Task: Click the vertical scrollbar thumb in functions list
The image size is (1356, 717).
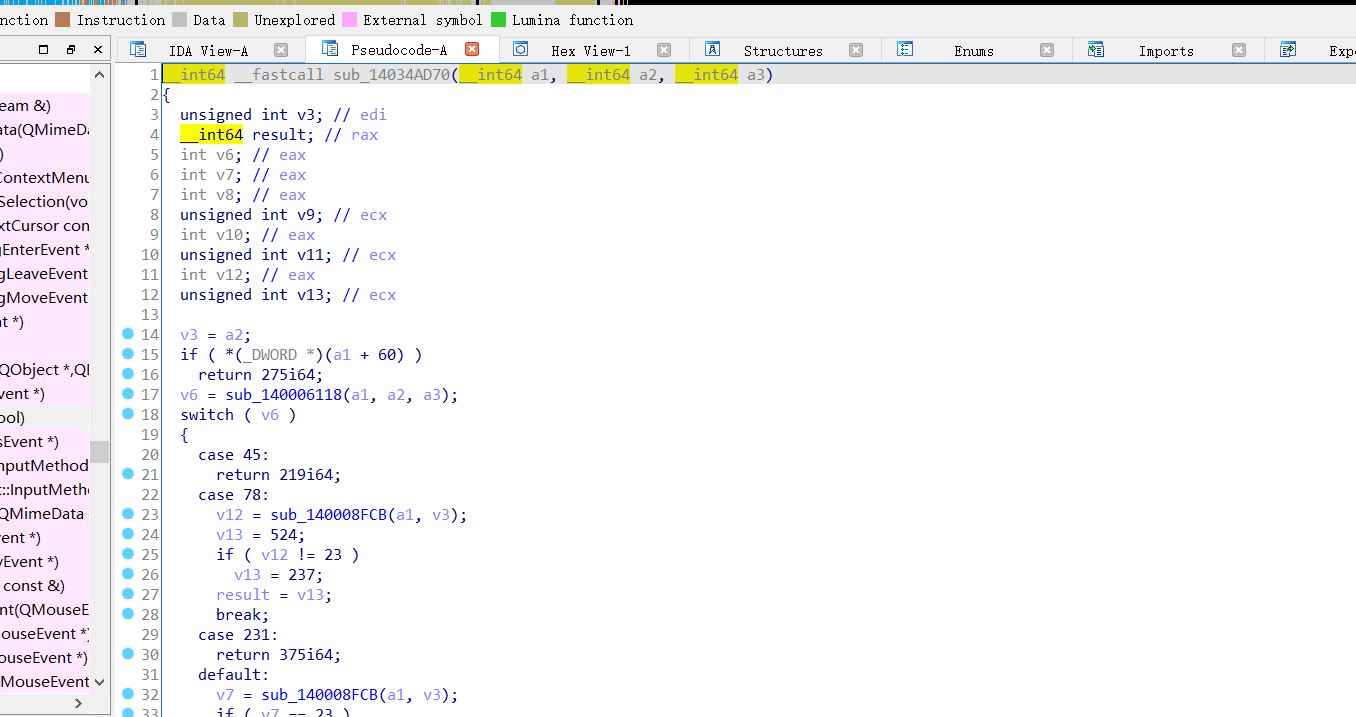Action: click(99, 452)
